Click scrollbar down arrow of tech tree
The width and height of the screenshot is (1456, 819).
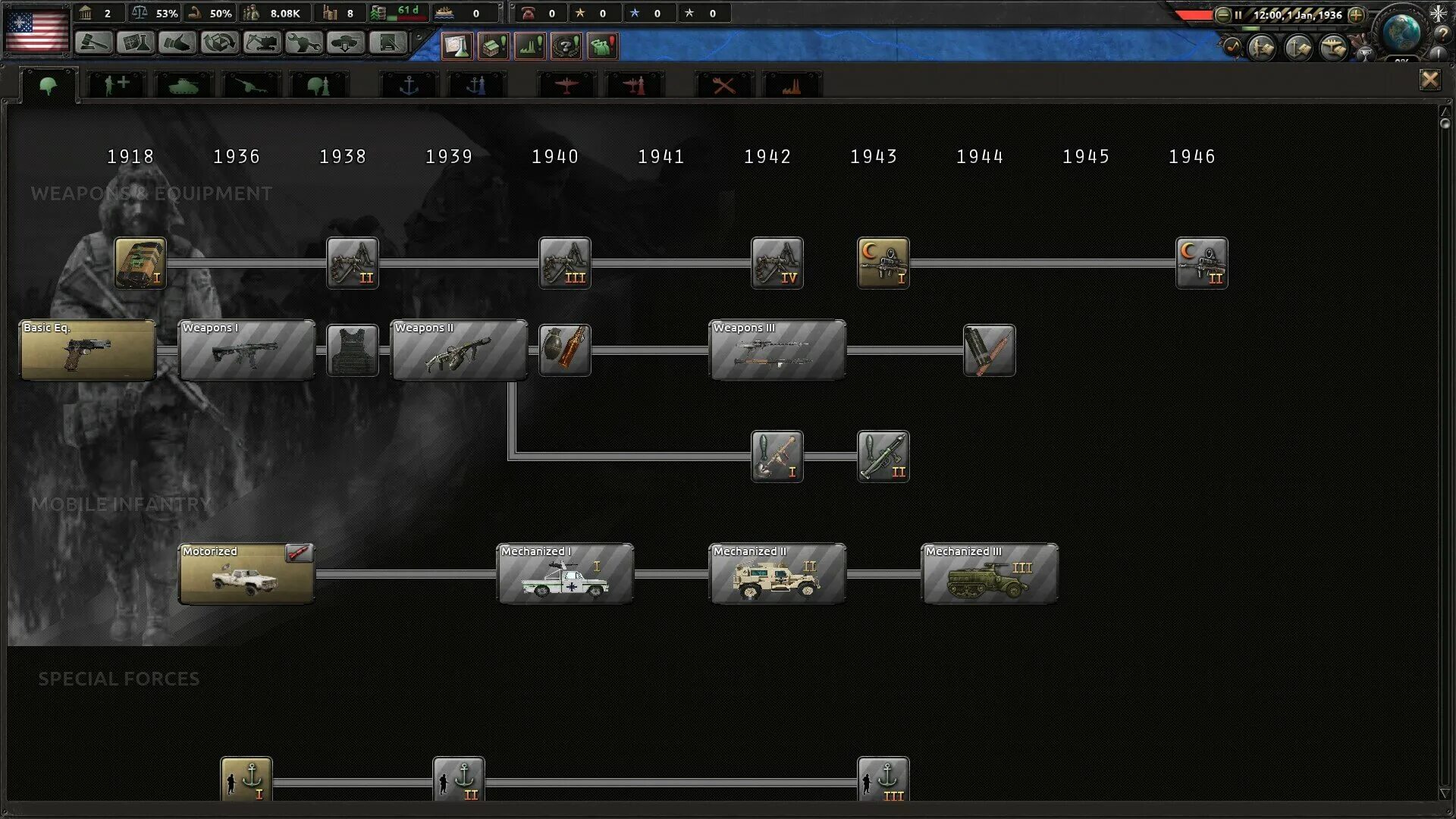1445,793
